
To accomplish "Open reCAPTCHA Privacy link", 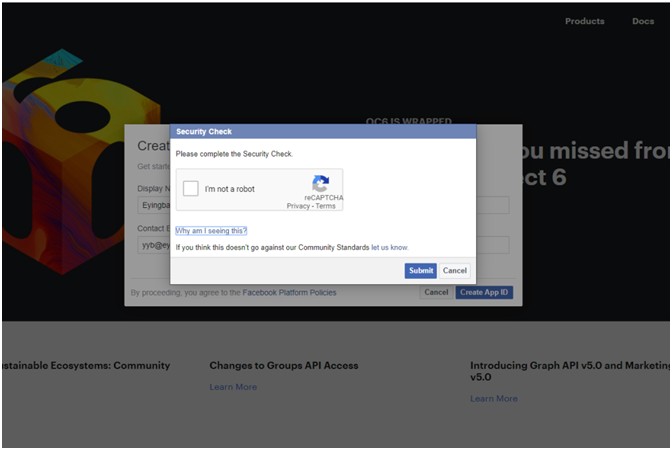I will point(298,206).
